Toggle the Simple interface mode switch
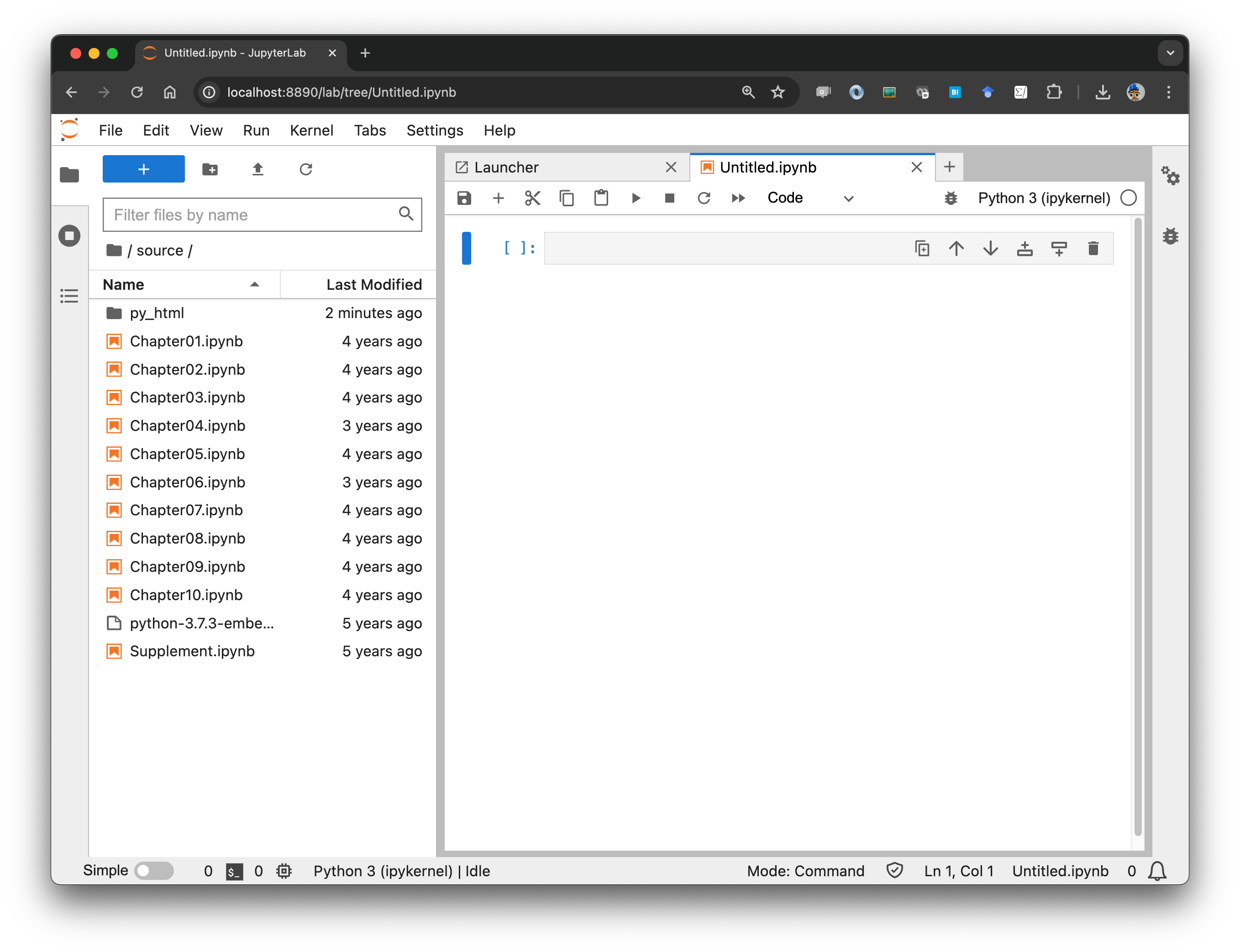The image size is (1240, 952). pos(154,870)
